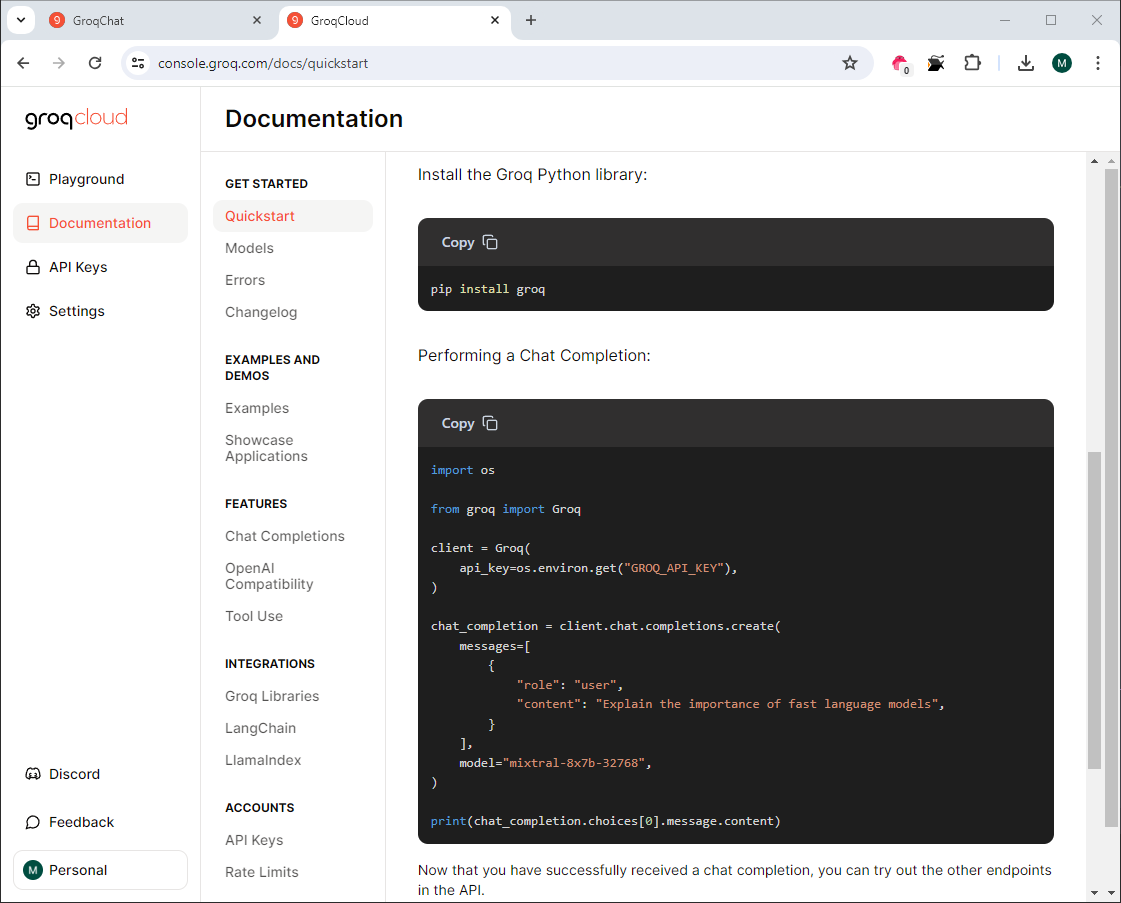Click the print(chat_completion...) code line
Screen dimensions: 1121x903
pyautogui.click(x=606, y=821)
